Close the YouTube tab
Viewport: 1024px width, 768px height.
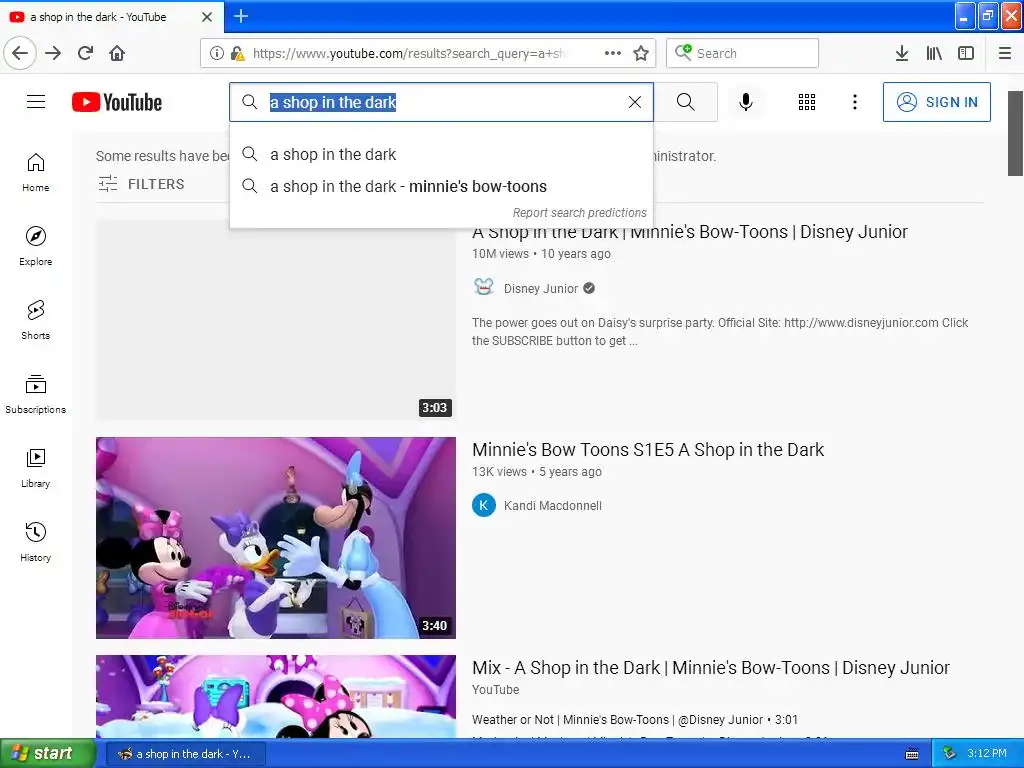[x=207, y=17]
